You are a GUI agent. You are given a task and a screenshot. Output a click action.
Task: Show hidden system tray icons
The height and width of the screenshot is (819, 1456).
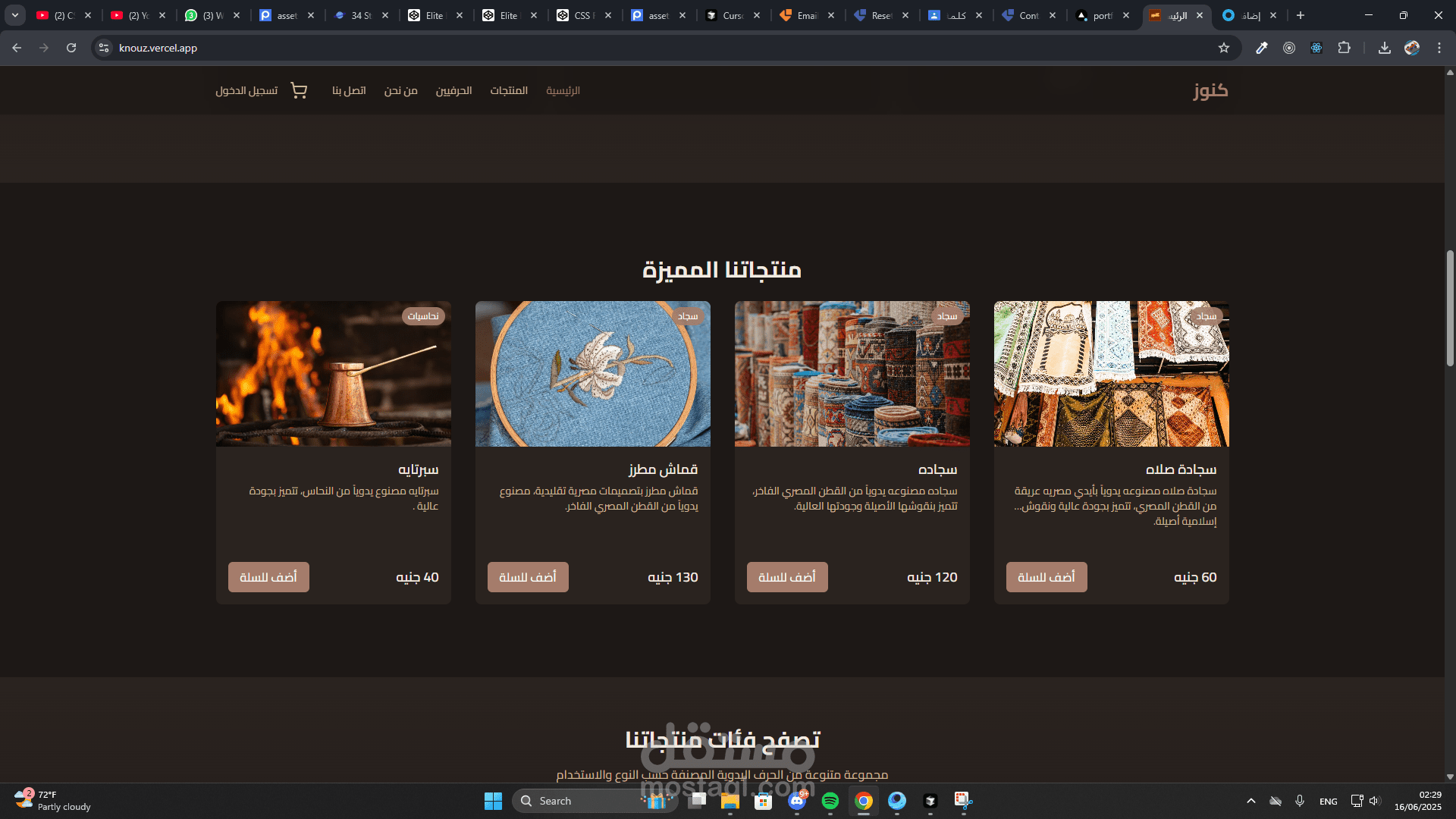[1250, 801]
